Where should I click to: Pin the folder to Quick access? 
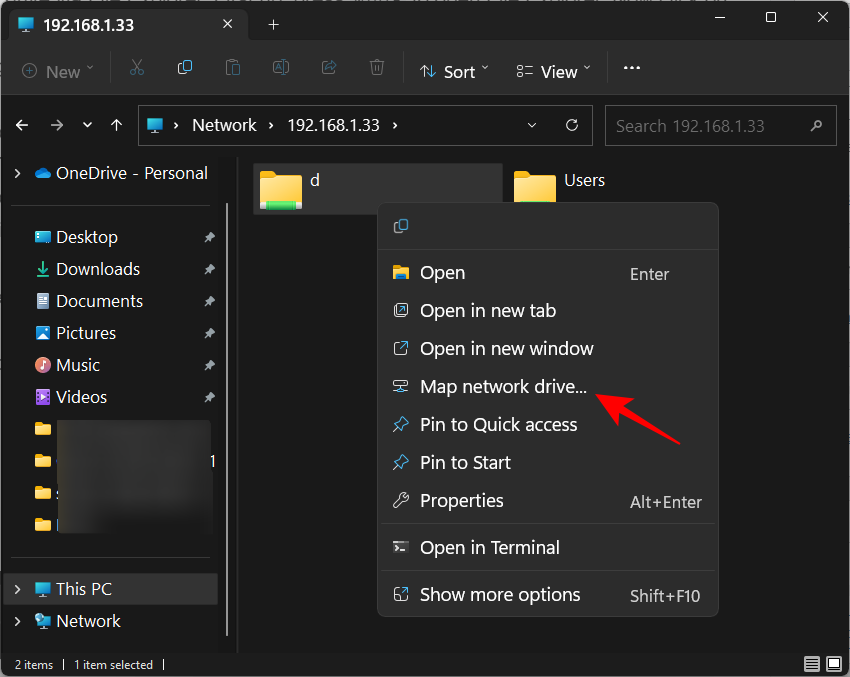click(497, 424)
